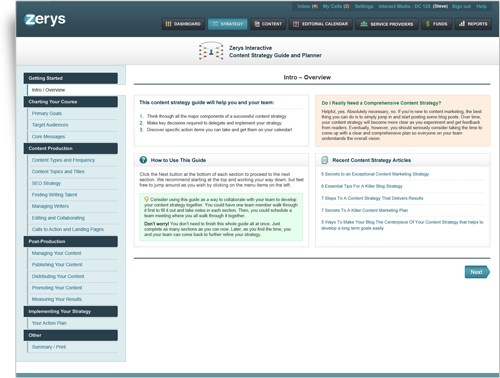Switch to the Strategy nav button
Screen dimensions: 500x378
[228, 24]
